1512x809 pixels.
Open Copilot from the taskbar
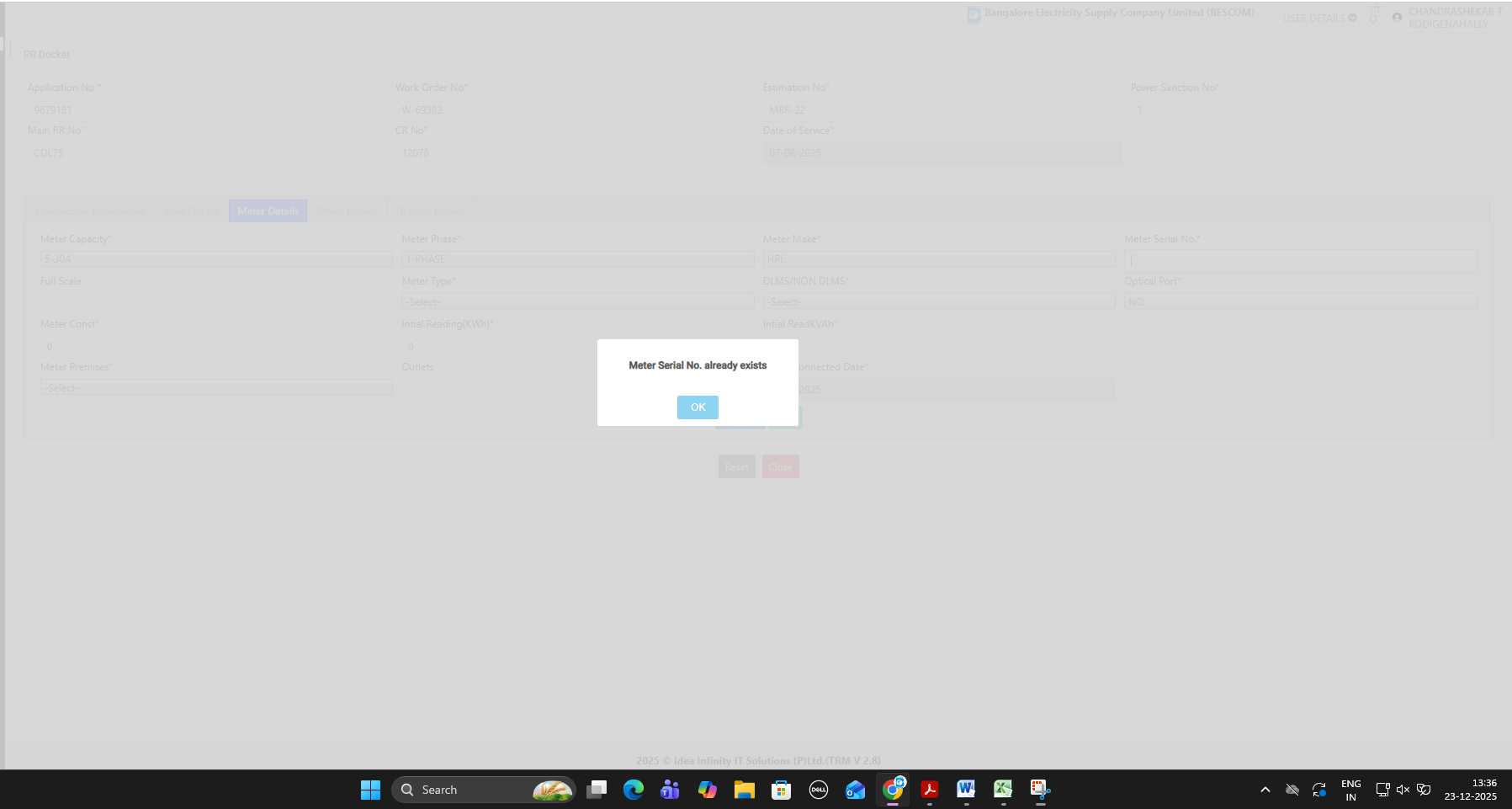click(x=708, y=790)
